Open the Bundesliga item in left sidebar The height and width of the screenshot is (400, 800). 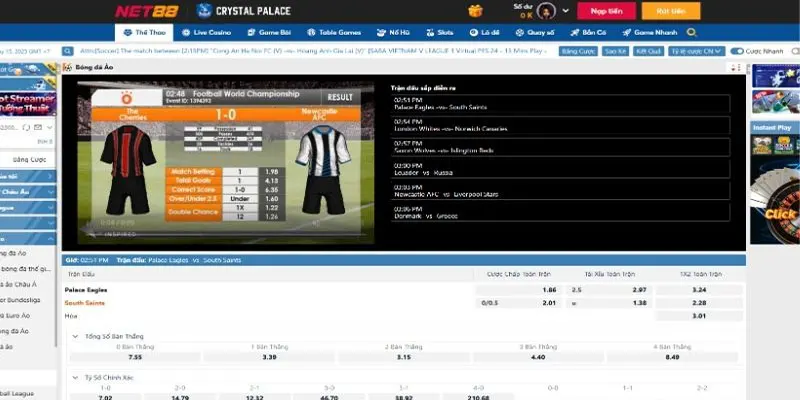(x=20, y=300)
